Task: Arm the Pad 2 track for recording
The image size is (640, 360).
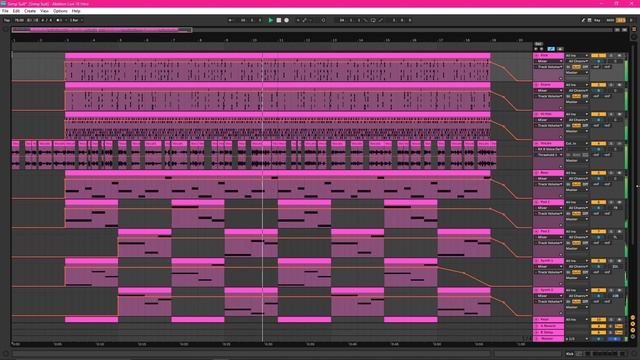Action: 619,231
